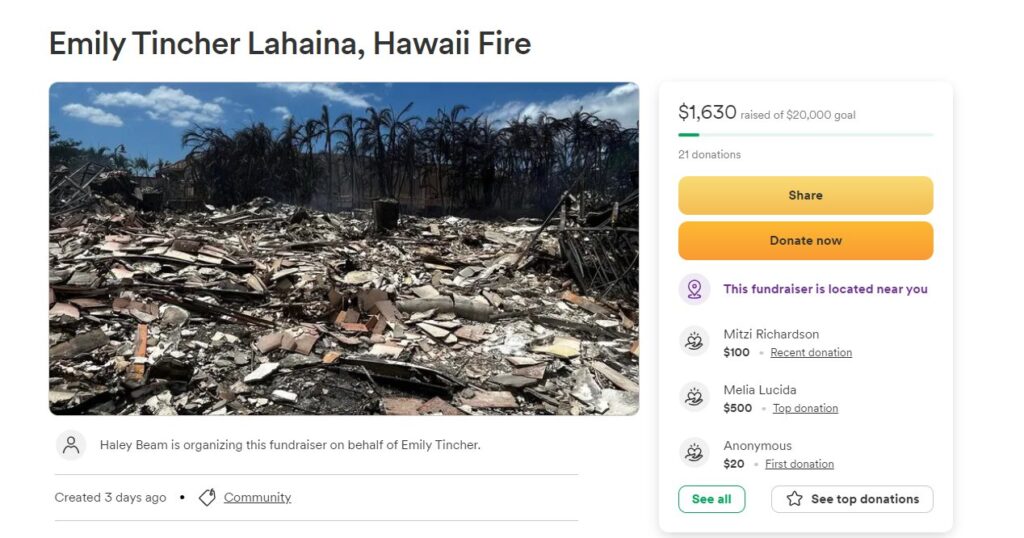Open the First donation link
Image resolution: width=1024 pixels, height=538 pixels.
click(799, 464)
